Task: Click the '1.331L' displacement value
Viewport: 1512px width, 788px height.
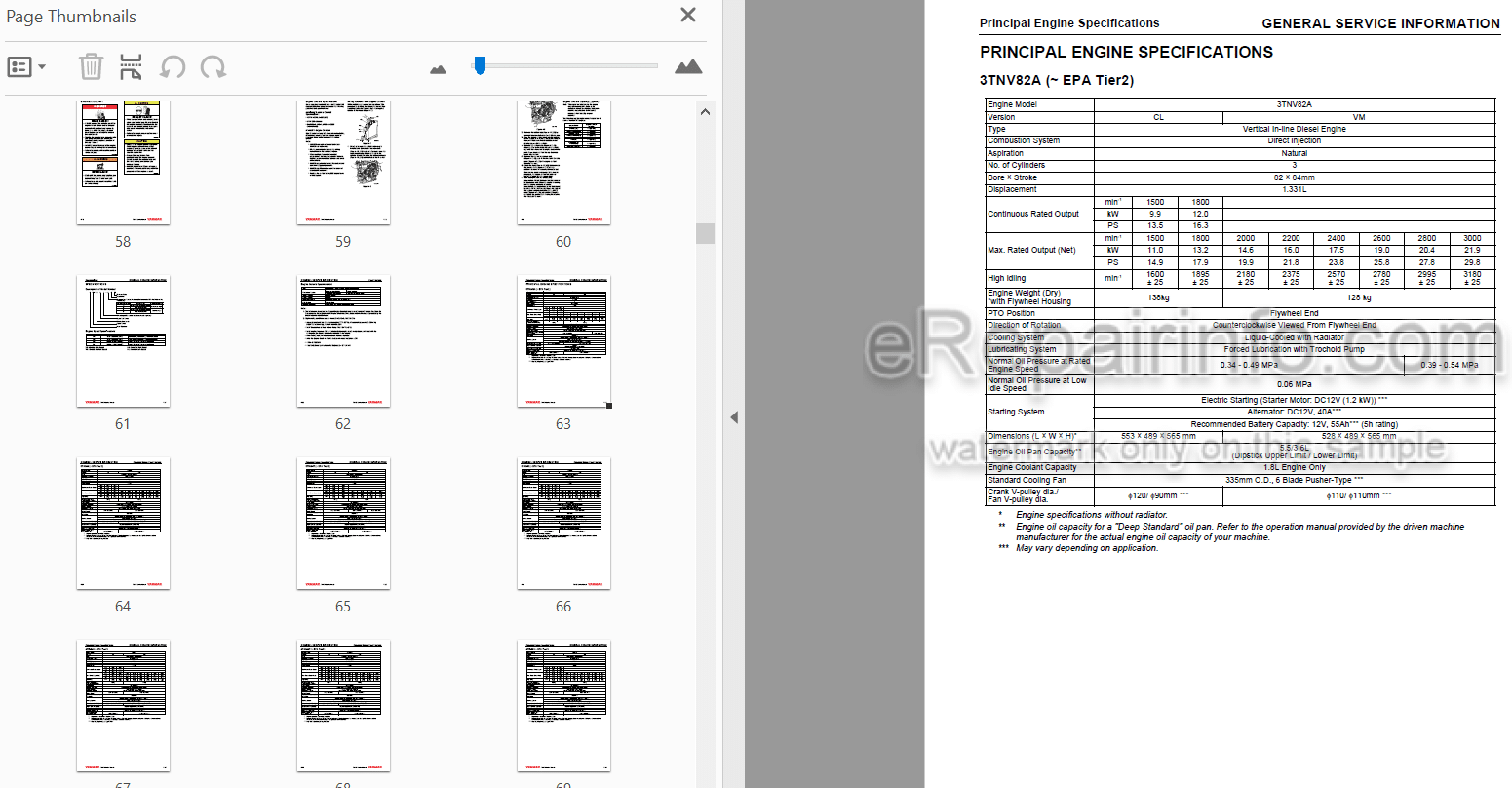Action: 1294,189
